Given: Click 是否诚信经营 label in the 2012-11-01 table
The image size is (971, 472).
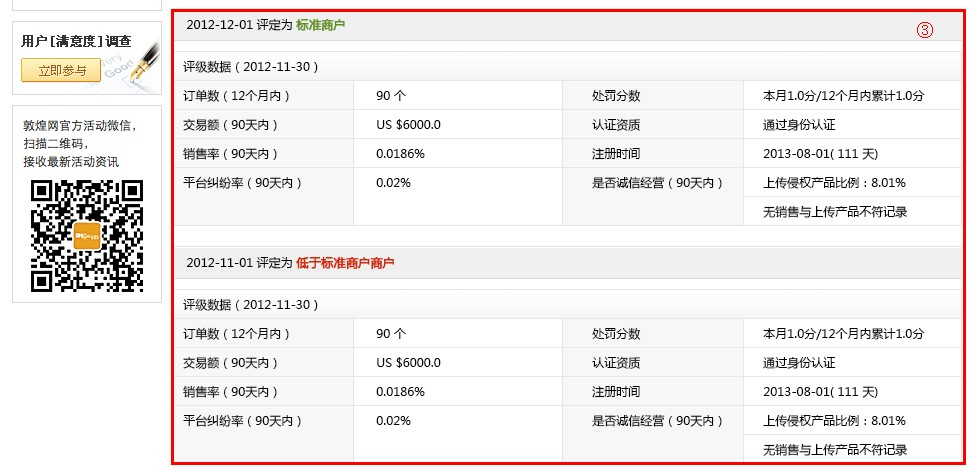Looking at the screenshot, I should (x=658, y=421).
